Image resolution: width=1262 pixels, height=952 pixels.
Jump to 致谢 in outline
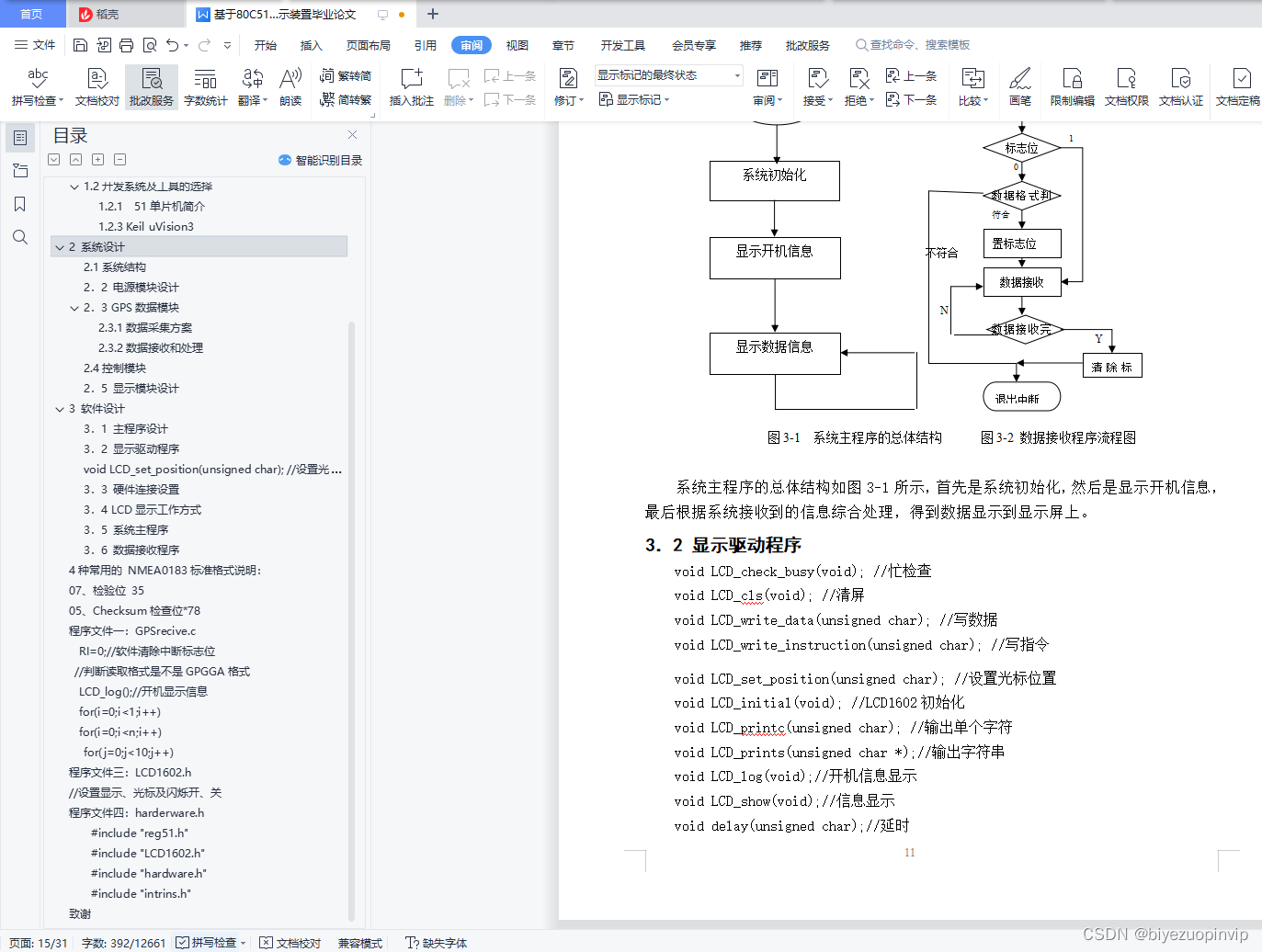point(80,914)
